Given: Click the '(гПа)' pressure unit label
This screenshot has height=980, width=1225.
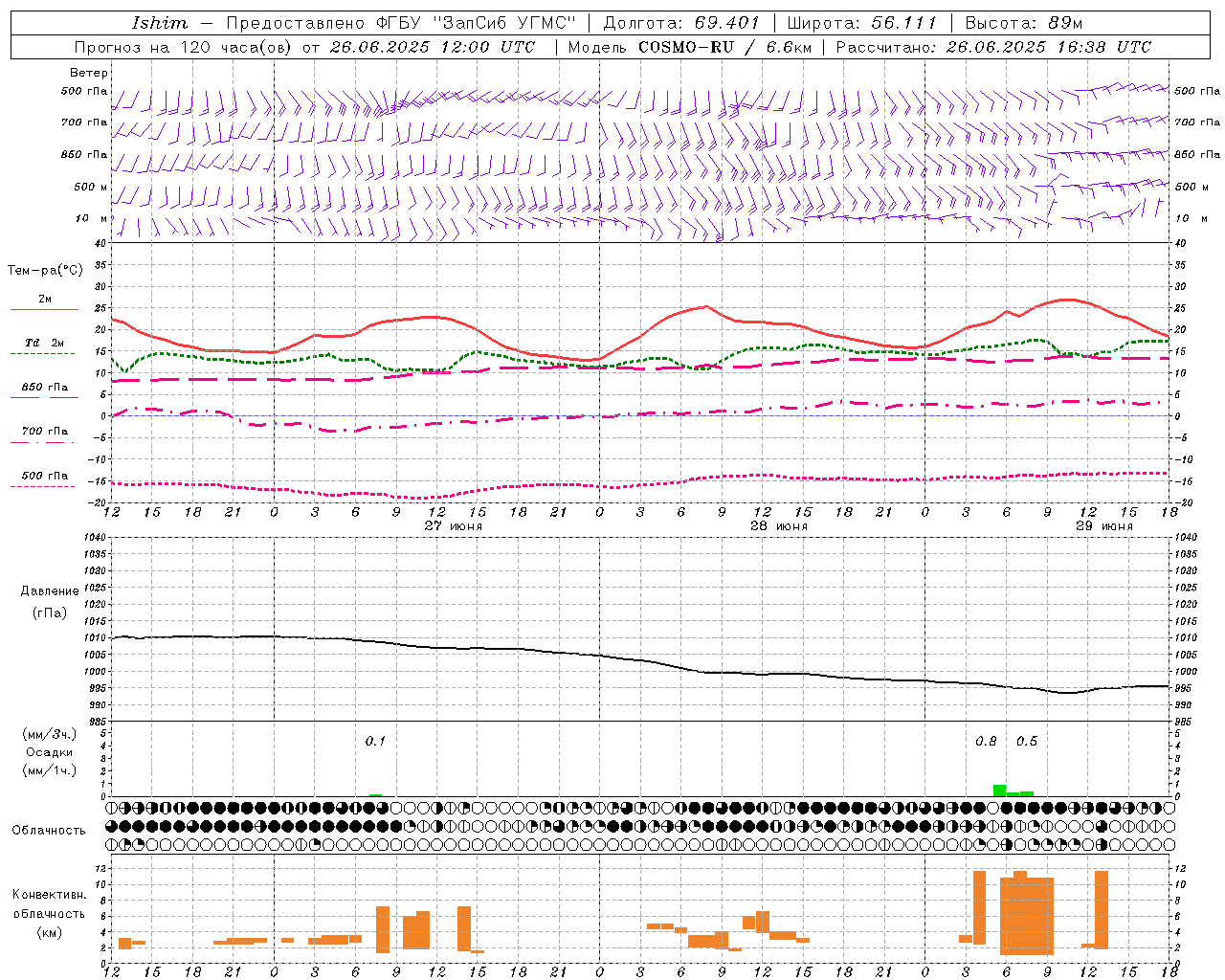Looking at the screenshot, I should tap(50, 612).
